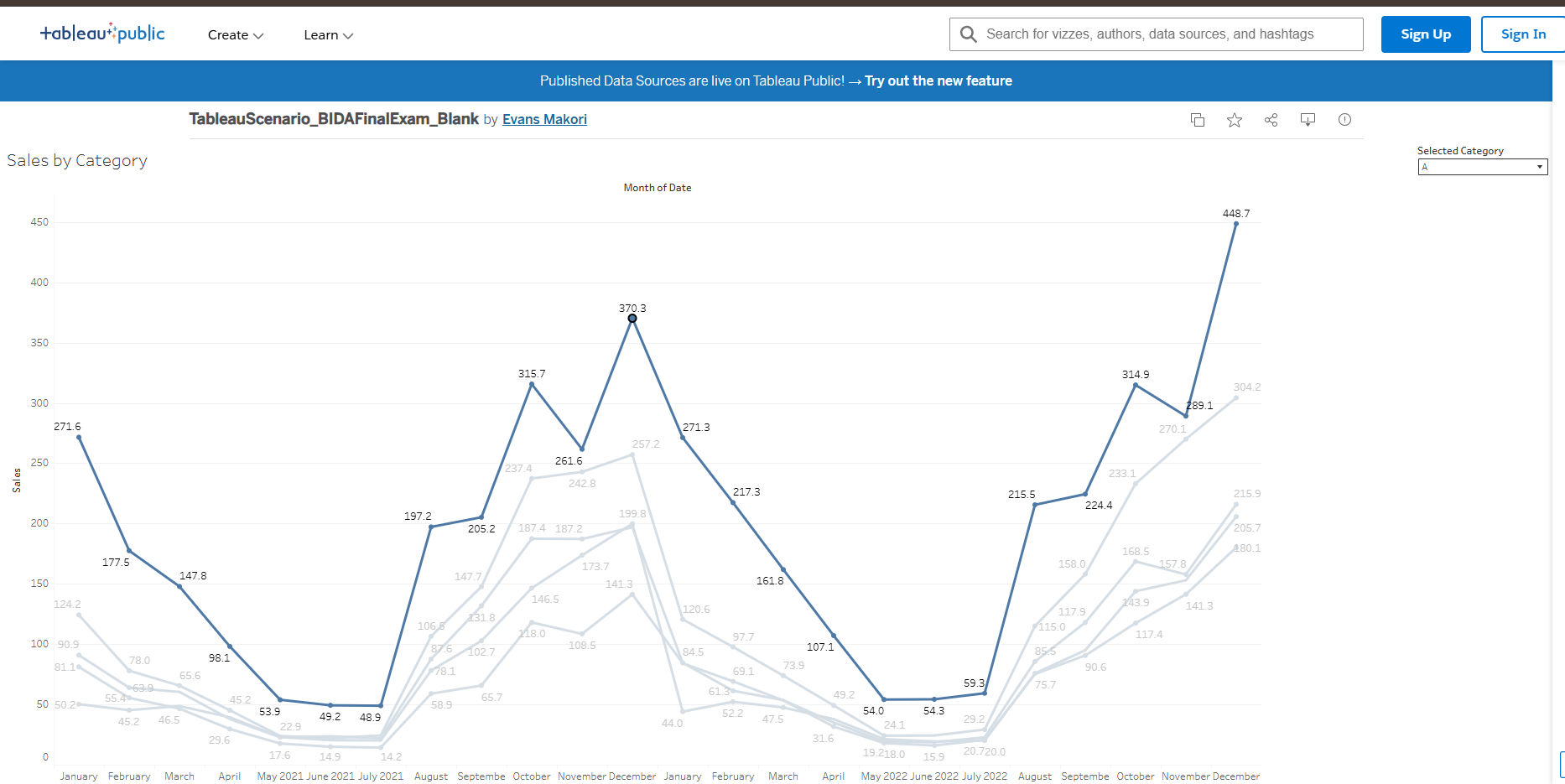
Task: Open the Selected Category dropdown
Action: pos(1483,167)
